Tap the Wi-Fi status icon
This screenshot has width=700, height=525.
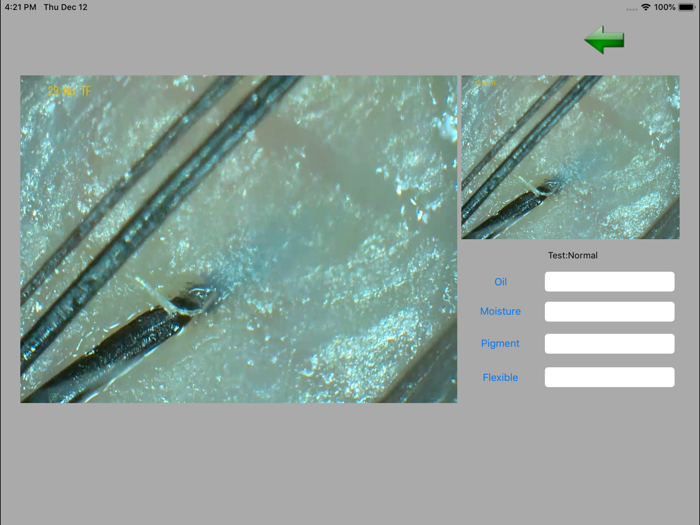click(645, 7)
